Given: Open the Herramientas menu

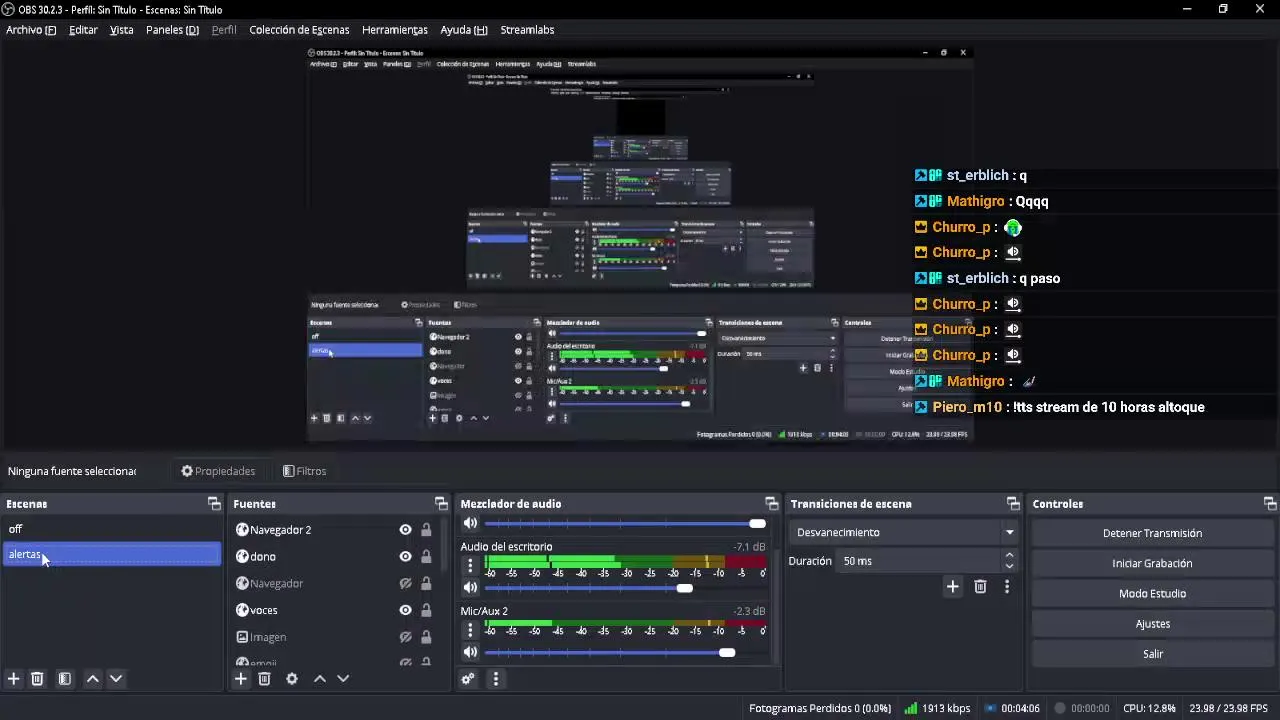Looking at the screenshot, I should [x=395, y=30].
